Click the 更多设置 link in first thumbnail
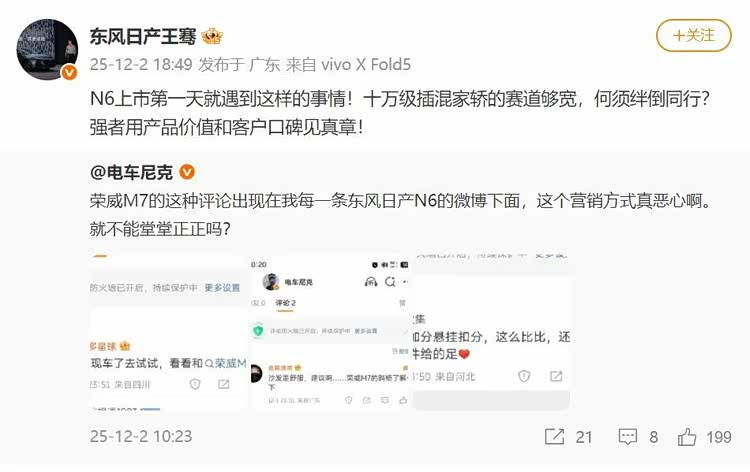Image resolution: width=750 pixels, height=472 pixels. click(222, 288)
